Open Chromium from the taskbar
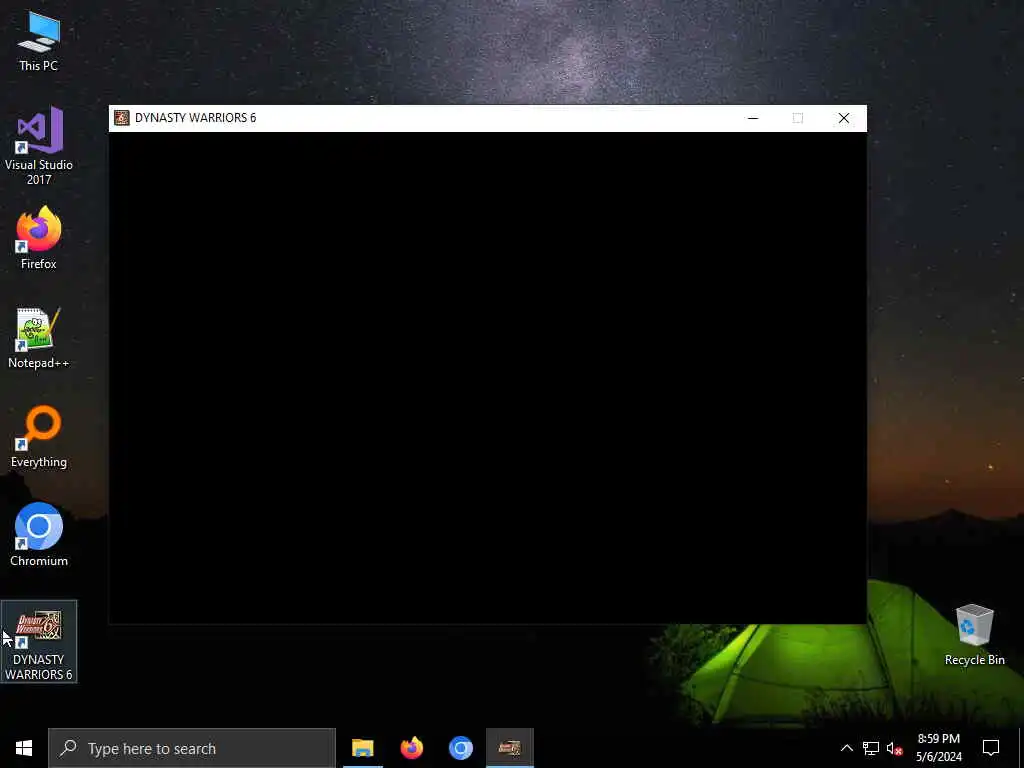This screenshot has width=1024, height=768. pyautogui.click(x=460, y=748)
